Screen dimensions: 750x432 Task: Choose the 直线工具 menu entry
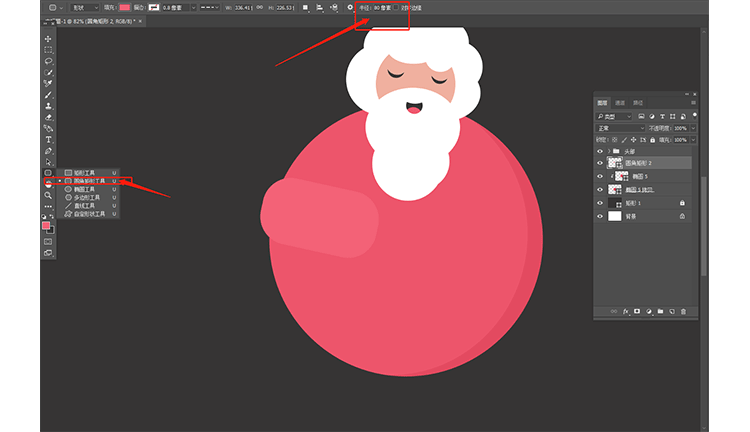(x=88, y=206)
